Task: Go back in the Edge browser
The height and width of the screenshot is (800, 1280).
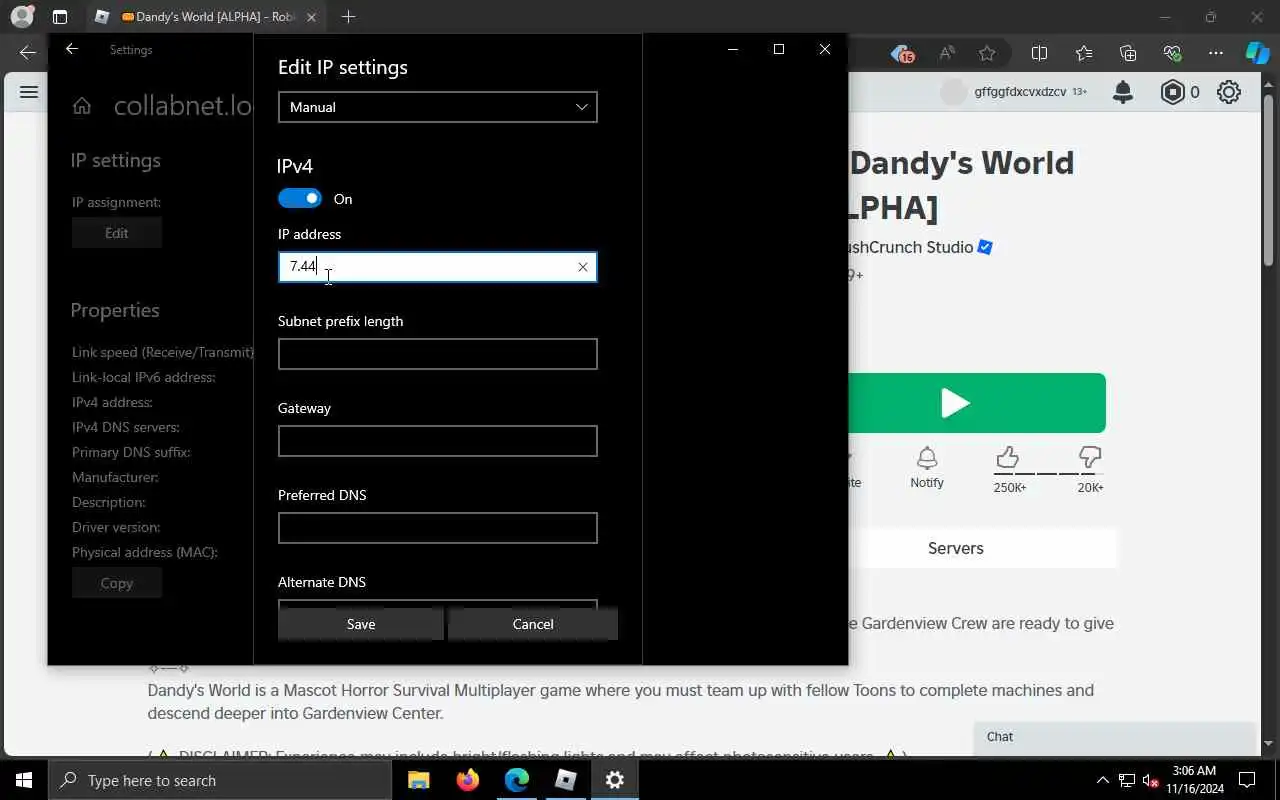Action: 28,53
